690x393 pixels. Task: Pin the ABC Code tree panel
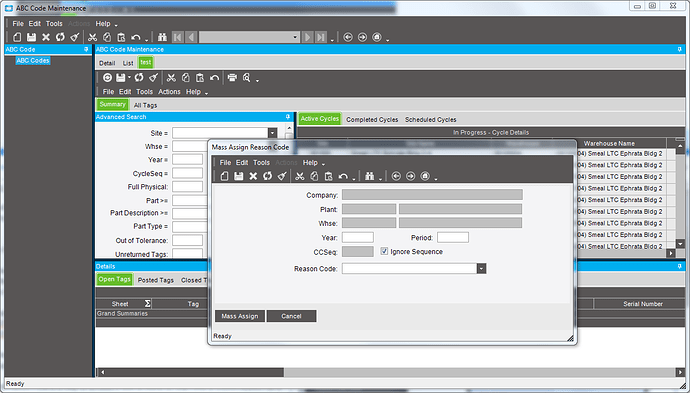[x=86, y=50]
